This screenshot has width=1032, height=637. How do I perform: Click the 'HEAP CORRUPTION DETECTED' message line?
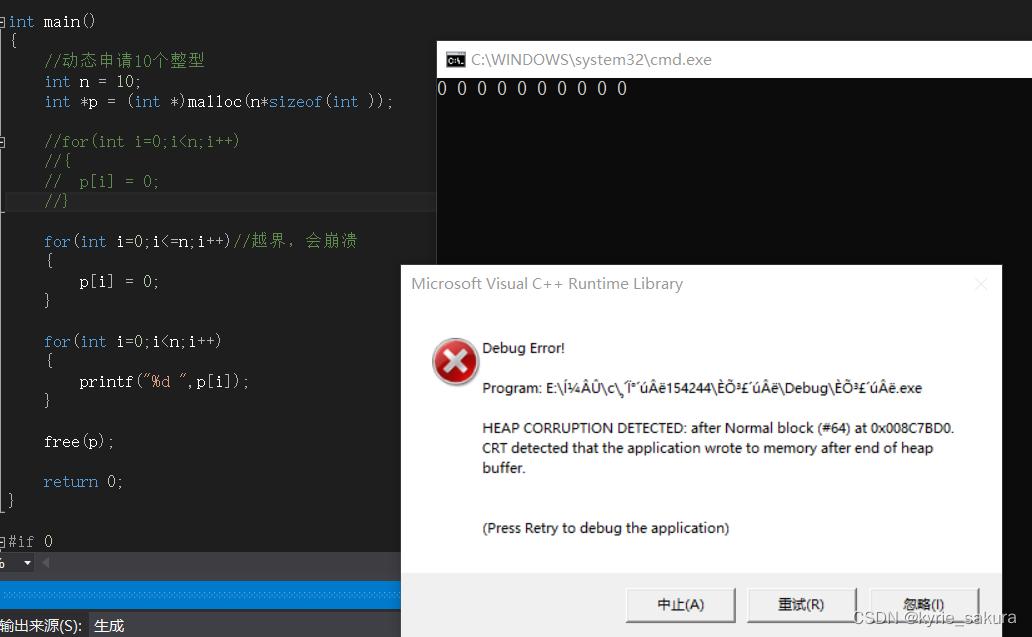[x=718, y=428]
